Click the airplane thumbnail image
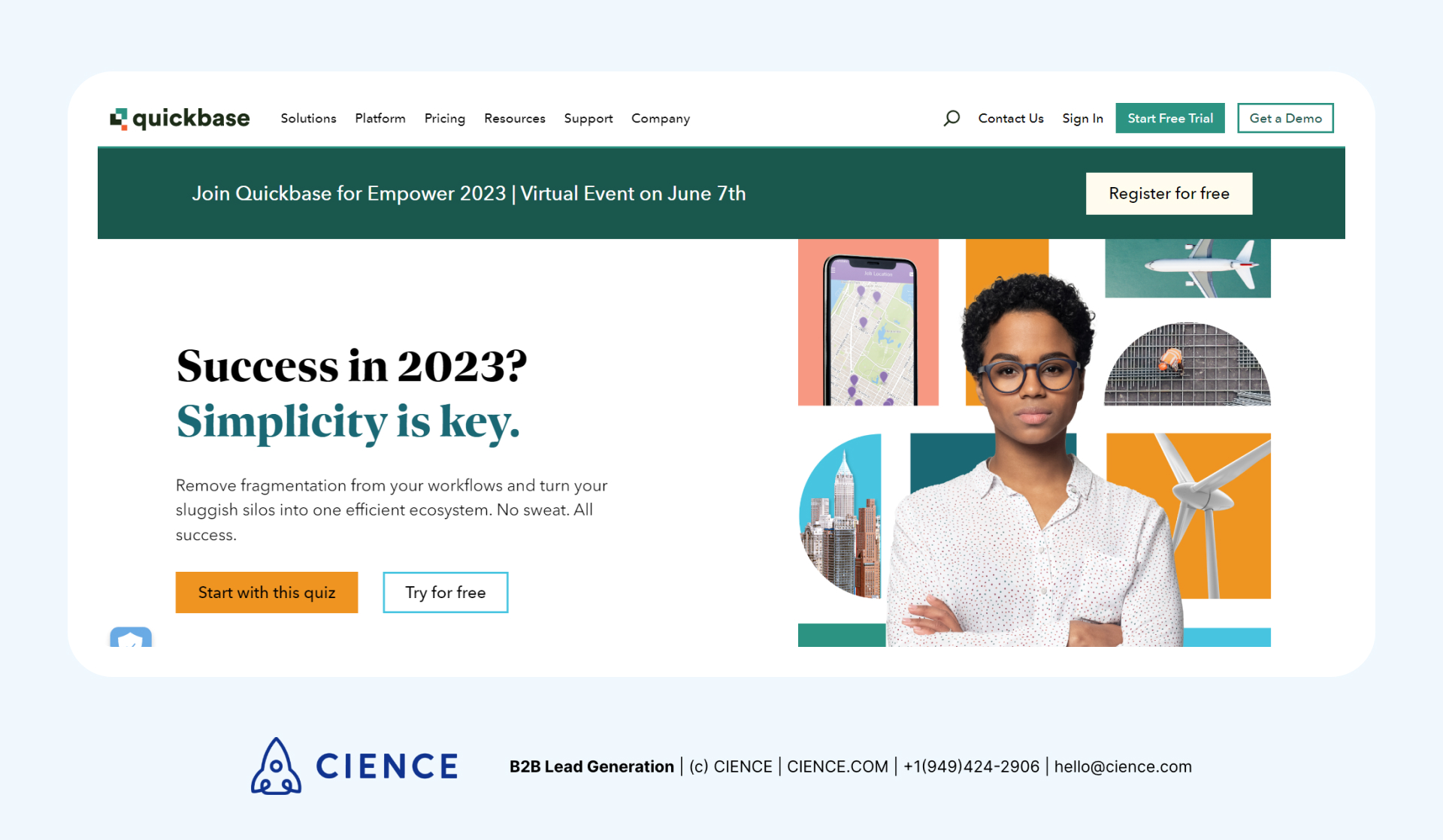1443x840 pixels. click(x=1187, y=268)
